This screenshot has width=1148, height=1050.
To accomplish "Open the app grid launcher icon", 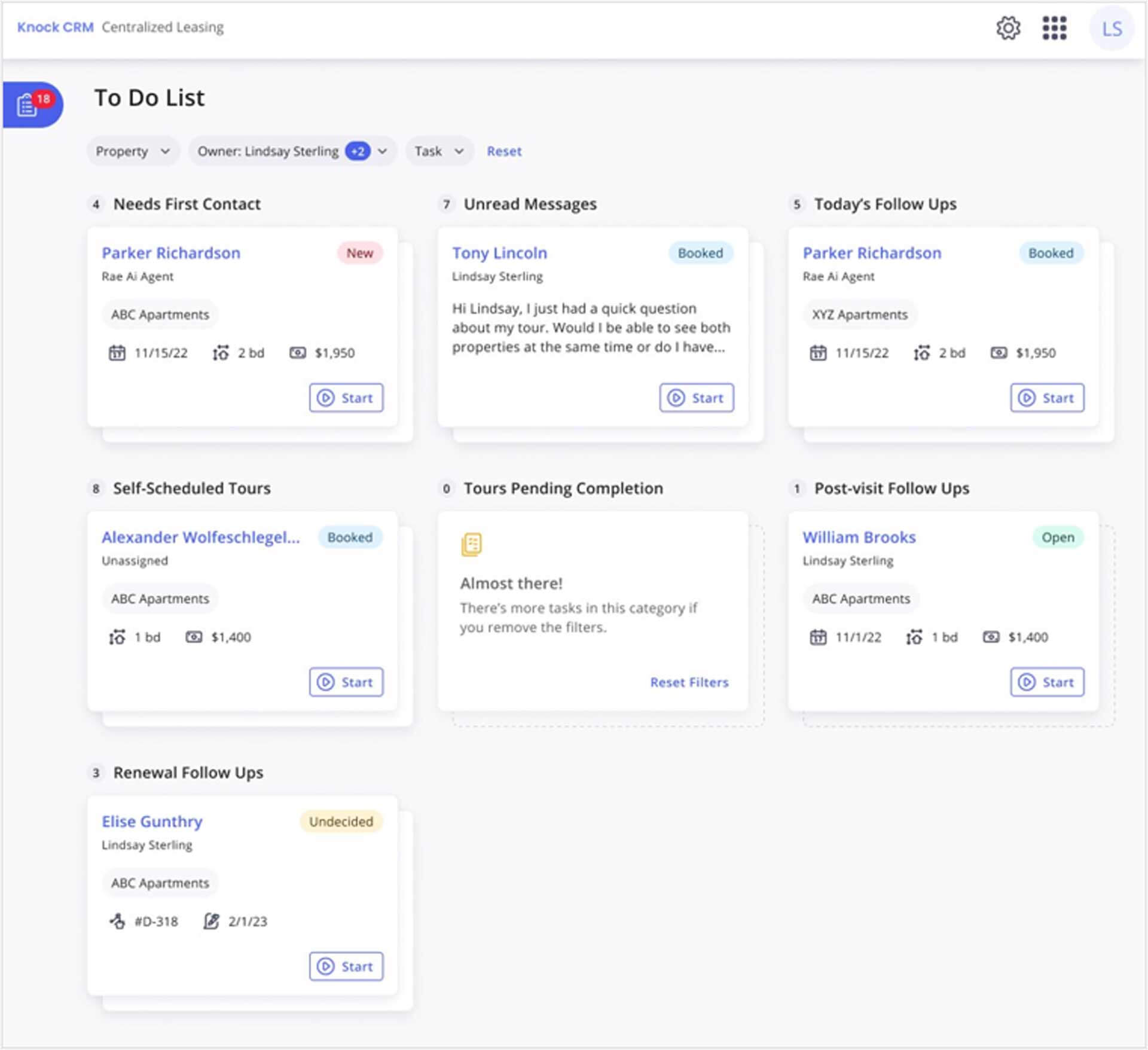I will click(x=1054, y=28).
